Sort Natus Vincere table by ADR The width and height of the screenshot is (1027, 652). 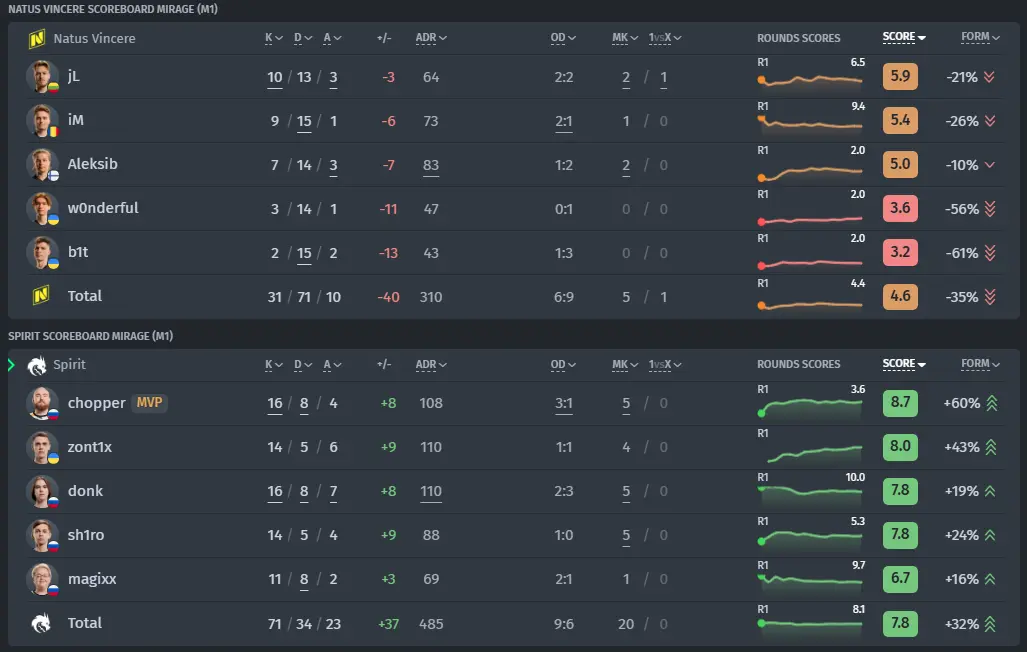431,38
